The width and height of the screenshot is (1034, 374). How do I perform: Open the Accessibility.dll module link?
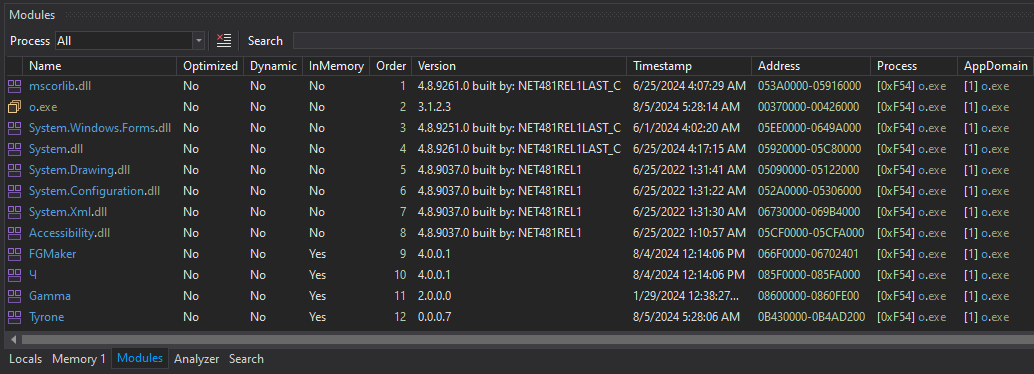click(69, 233)
